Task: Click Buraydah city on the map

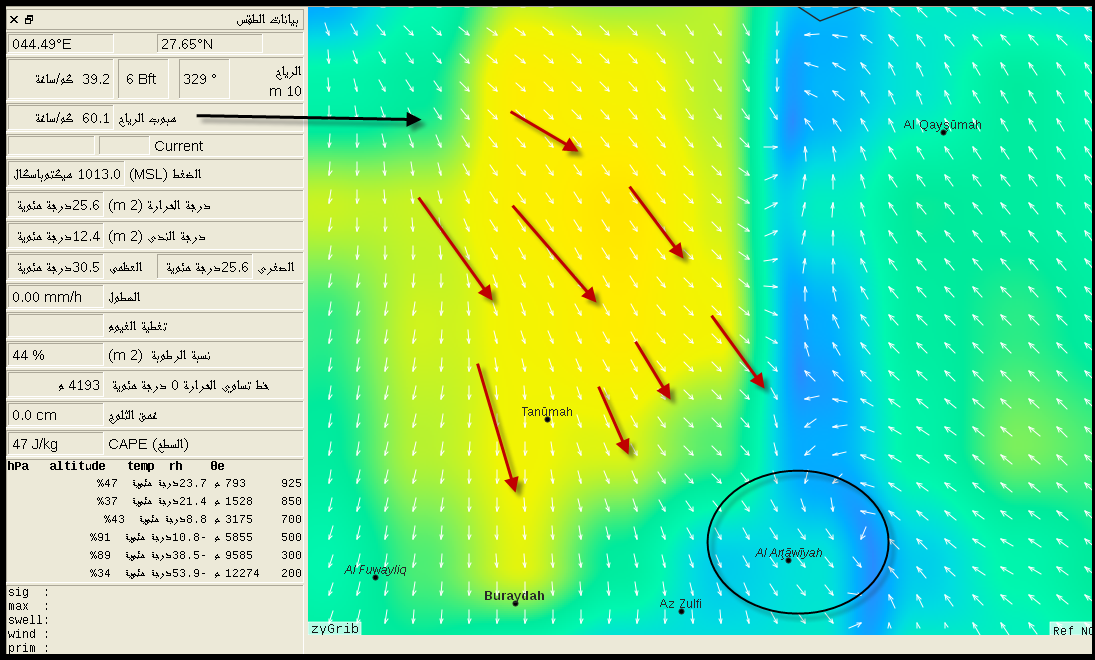Action: 514,596
